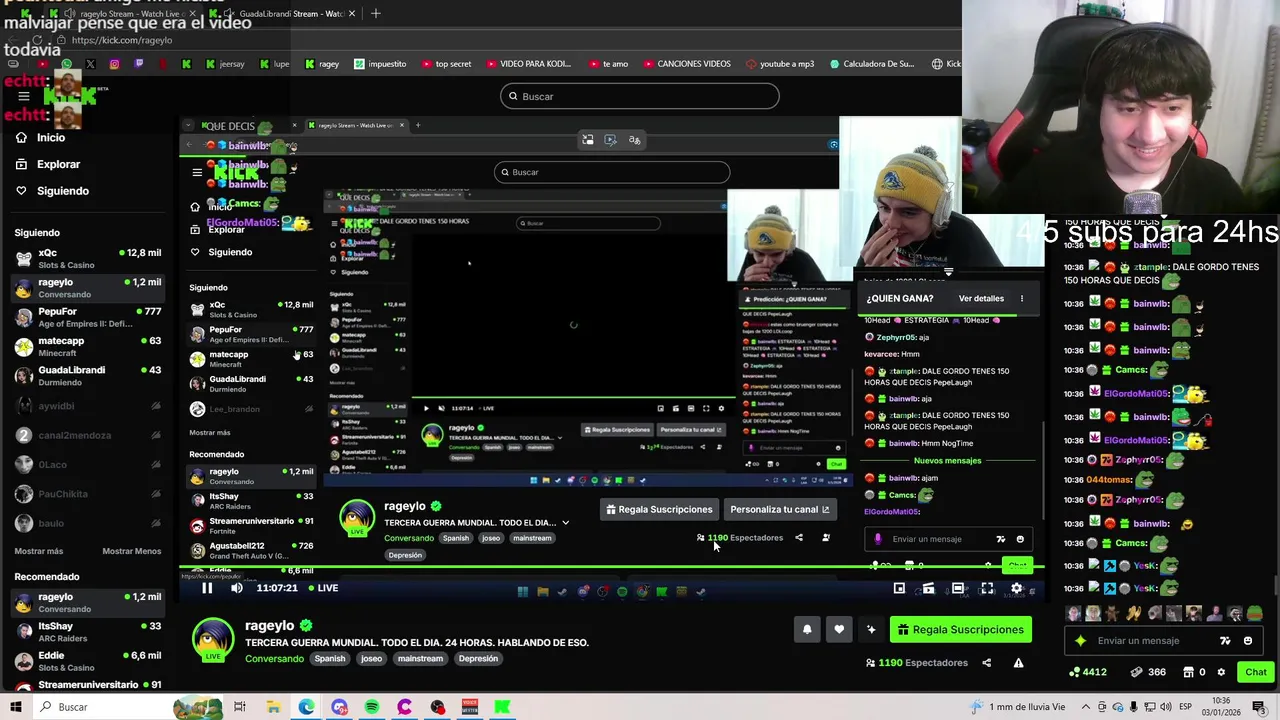
Task: Open impuestito bookmark
Action: coord(380,64)
